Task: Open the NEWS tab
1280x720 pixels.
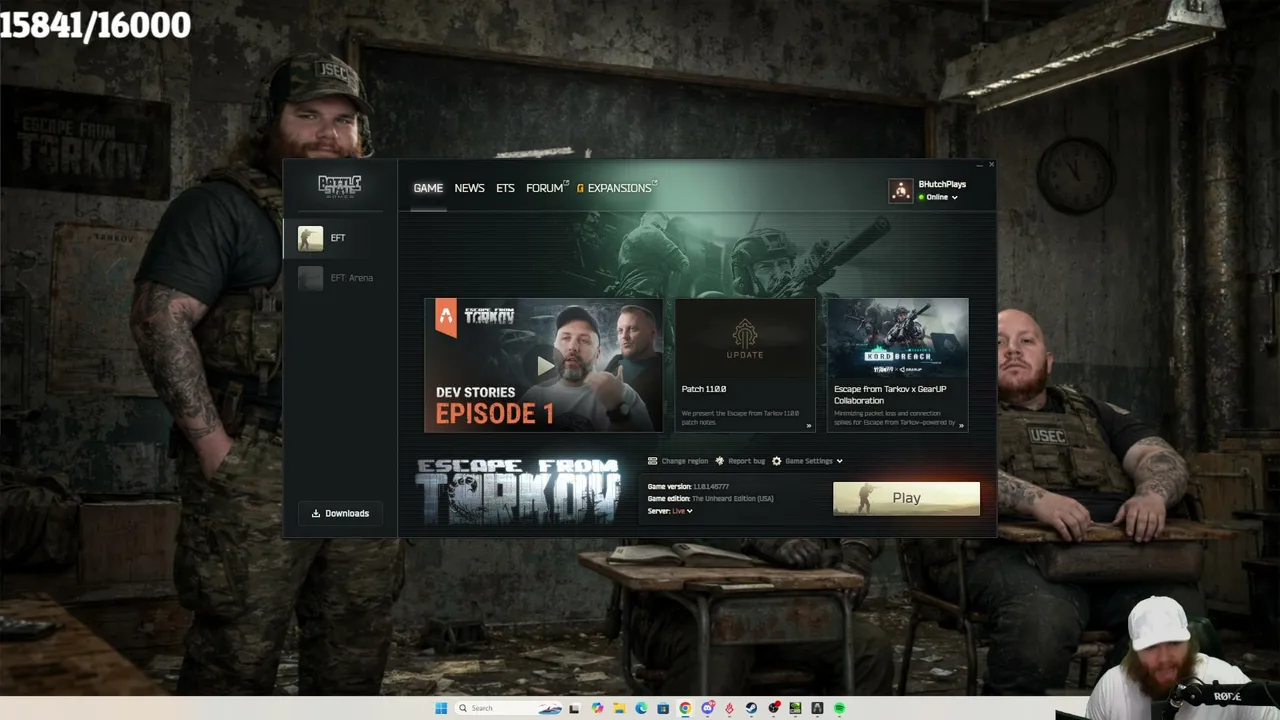Action: 469,188
